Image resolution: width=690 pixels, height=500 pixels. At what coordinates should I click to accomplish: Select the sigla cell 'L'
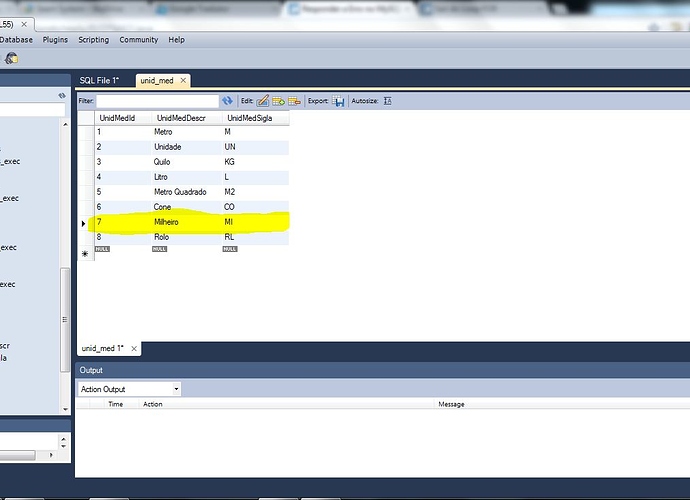pos(255,177)
